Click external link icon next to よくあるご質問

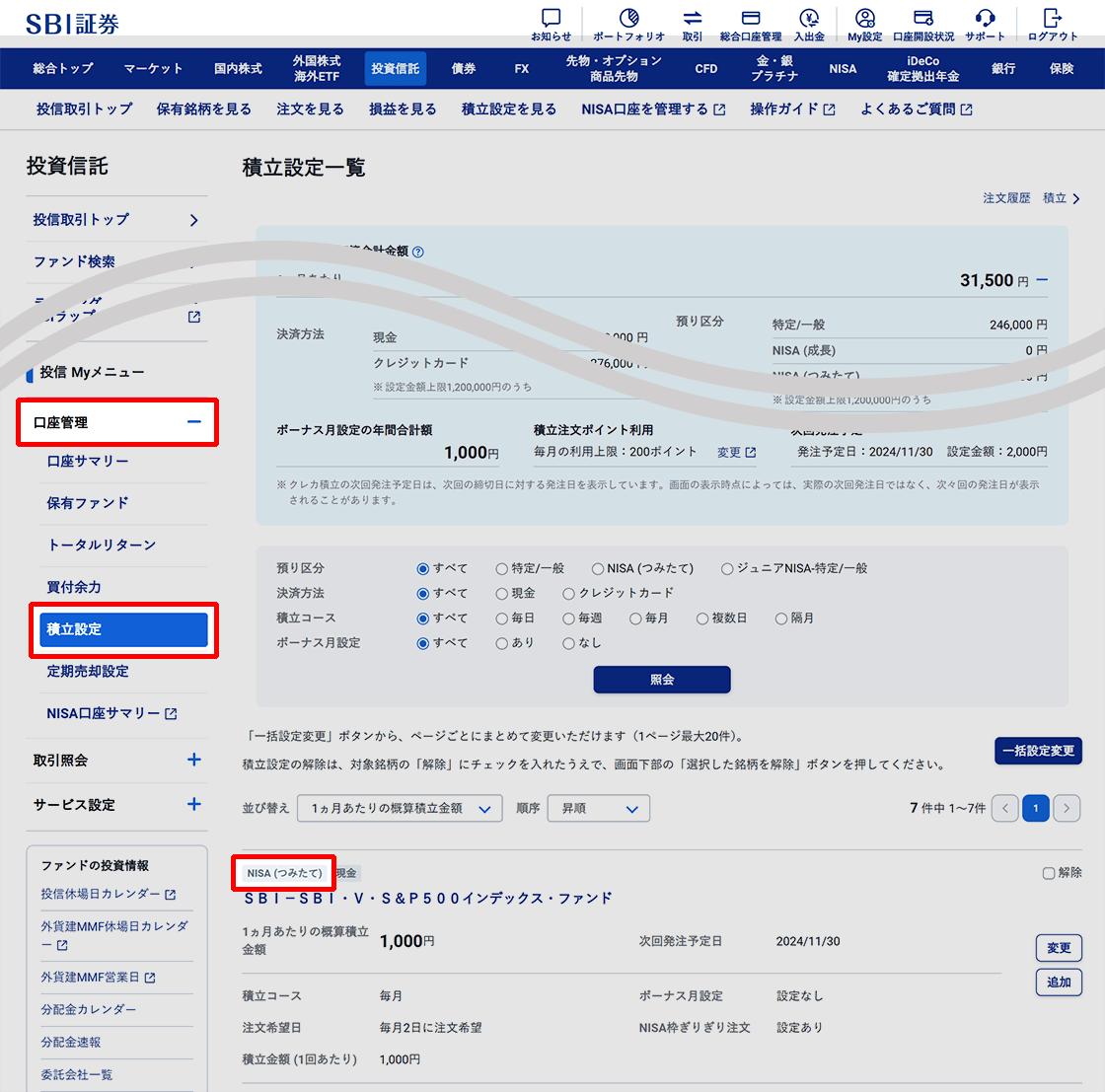pos(966,109)
